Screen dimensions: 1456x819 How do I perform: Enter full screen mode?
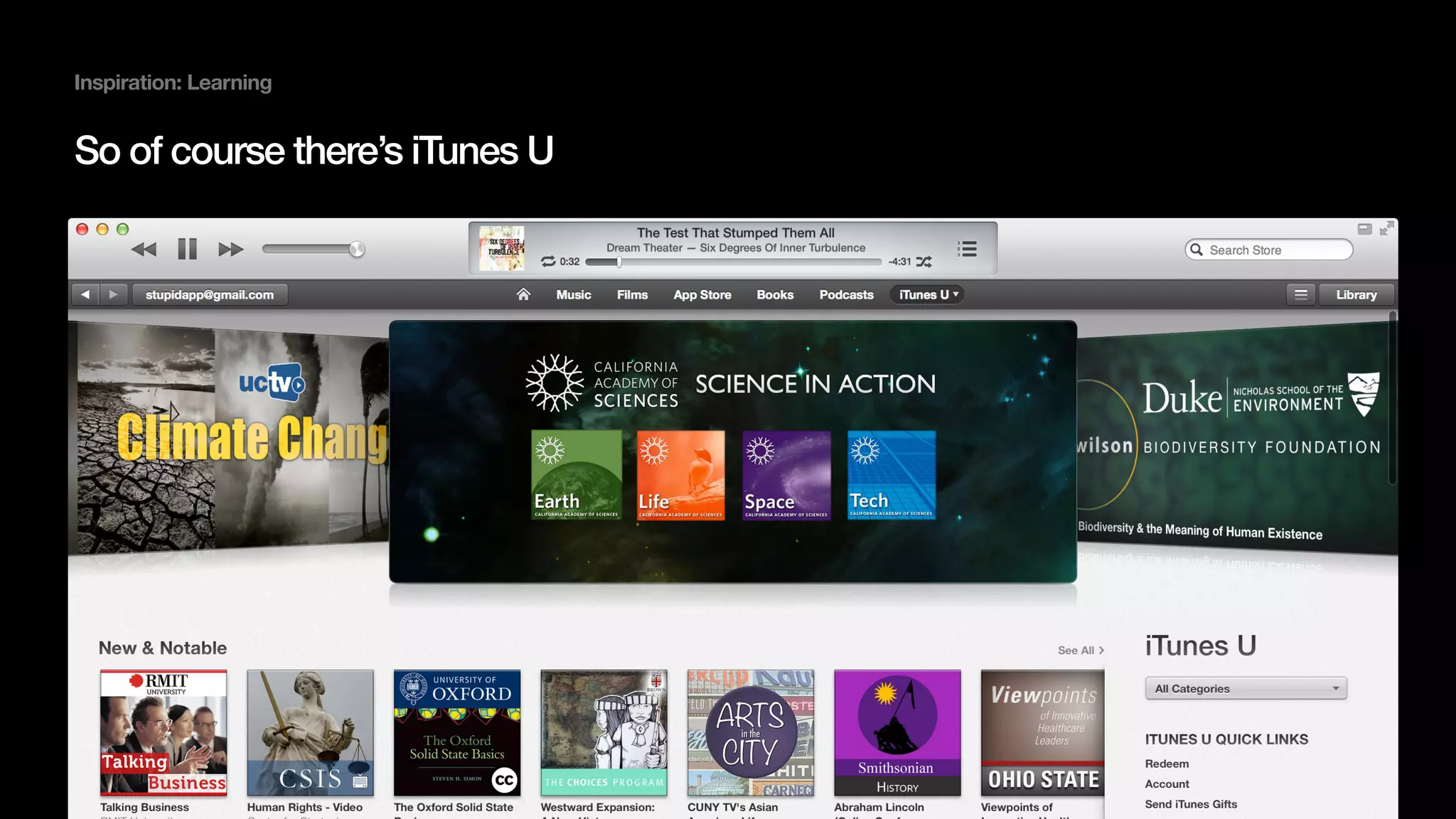pyautogui.click(x=1386, y=229)
